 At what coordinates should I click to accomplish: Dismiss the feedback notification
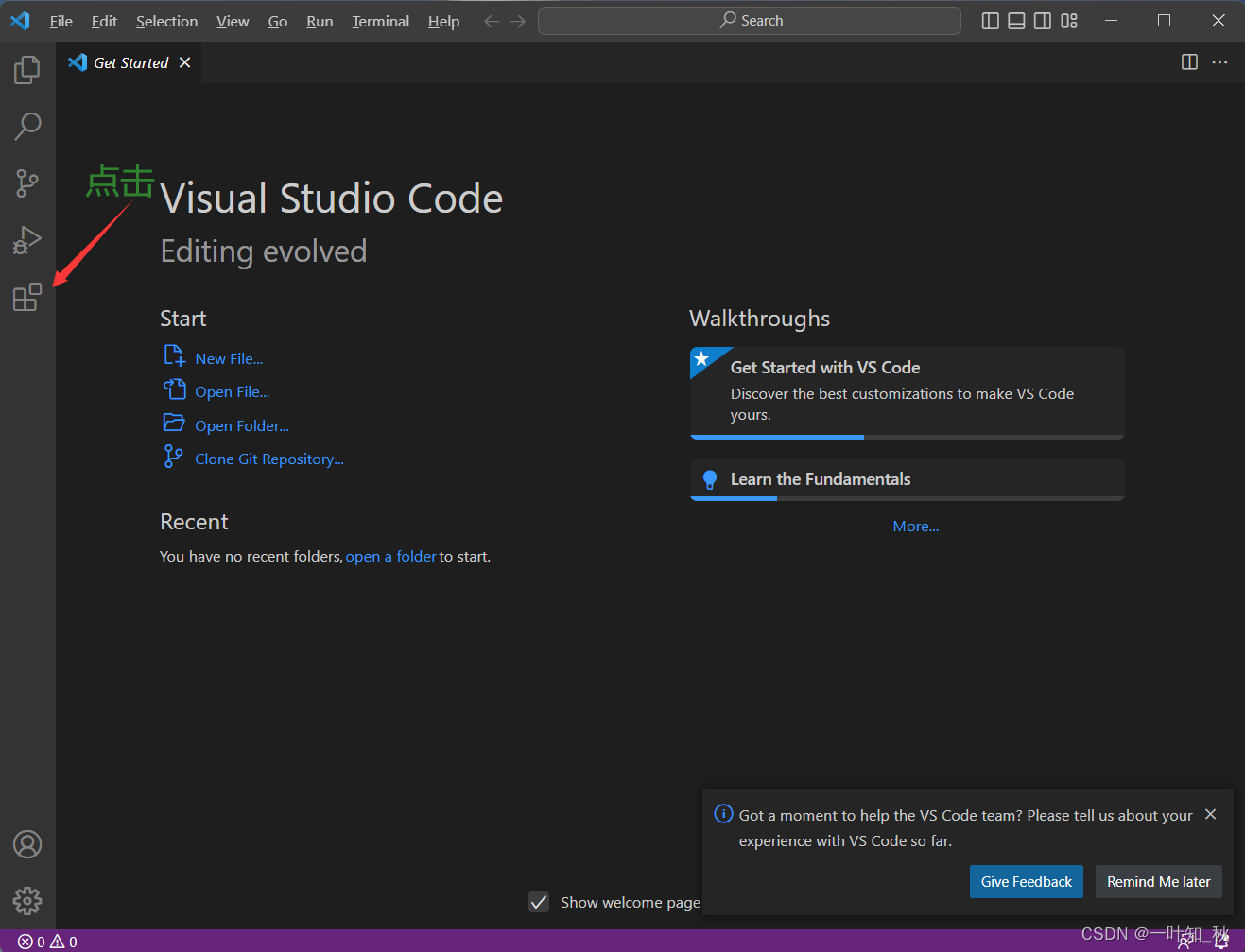pyautogui.click(x=1211, y=814)
